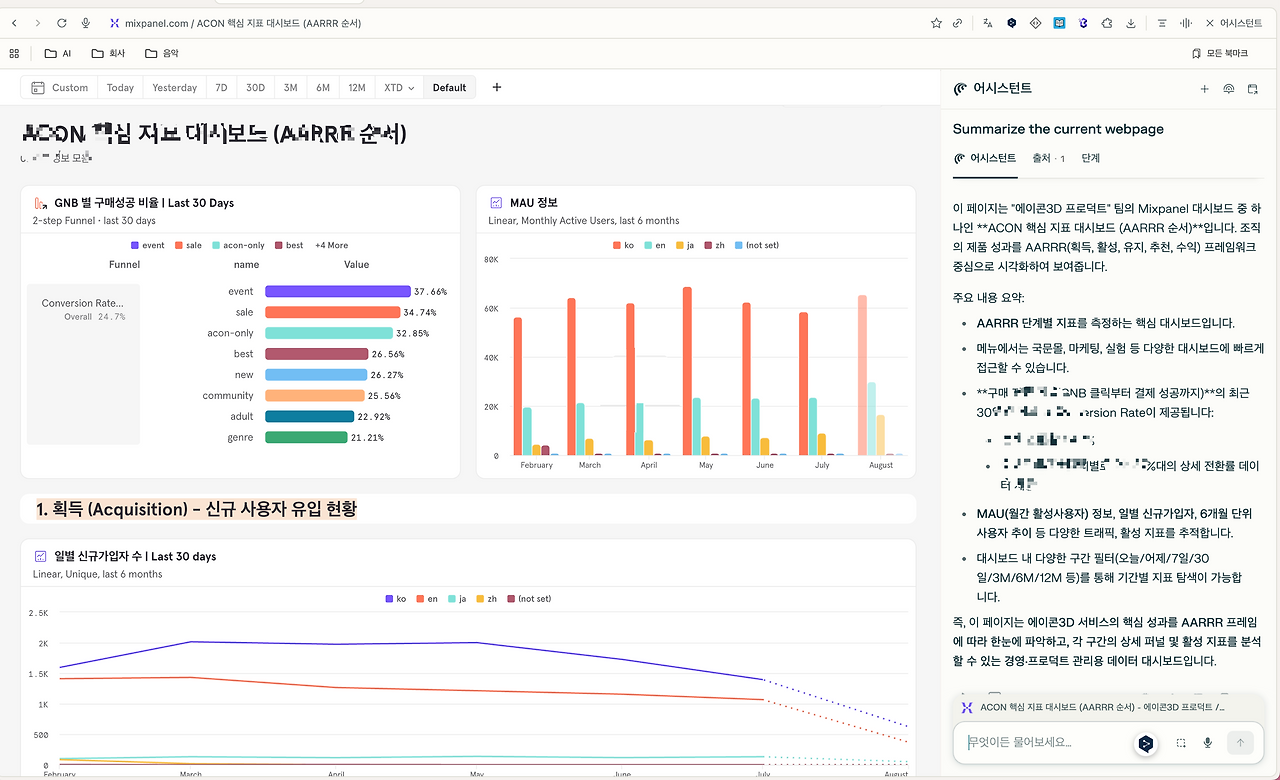This screenshot has height=780, width=1280.
Task: Toggle the acon-only series in funnel legend
Action: (239, 245)
